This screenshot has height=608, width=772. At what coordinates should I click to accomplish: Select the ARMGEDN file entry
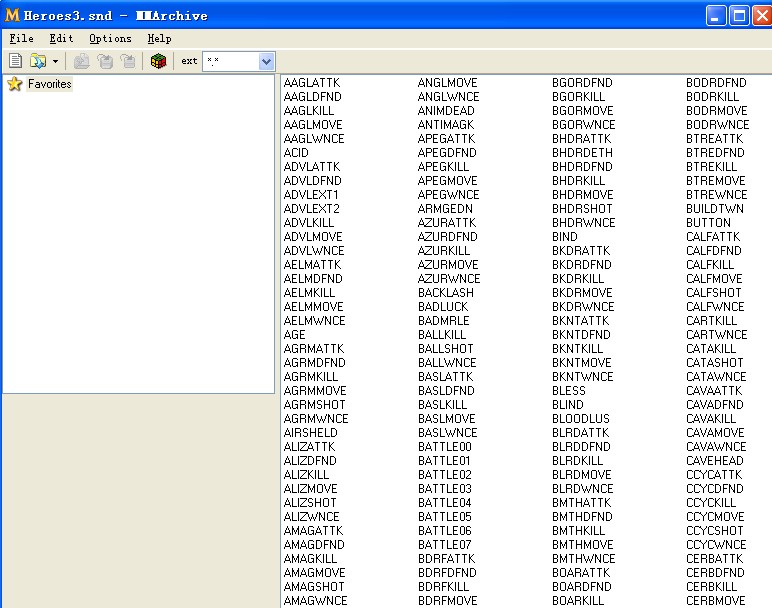[445, 209]
